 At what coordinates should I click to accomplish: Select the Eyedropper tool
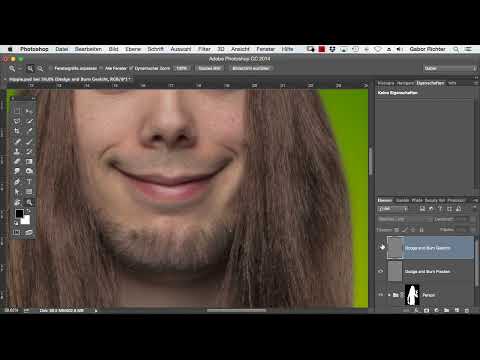[29, 131]
